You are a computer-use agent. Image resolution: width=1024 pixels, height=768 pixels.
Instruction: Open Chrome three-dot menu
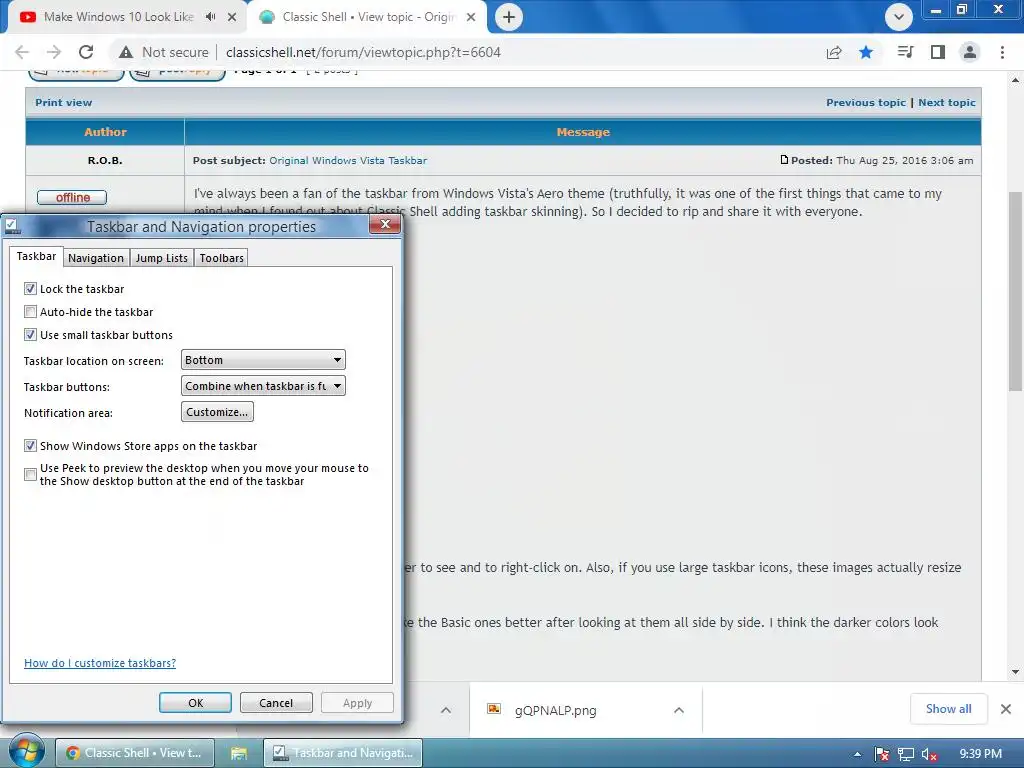[1002, 52]
